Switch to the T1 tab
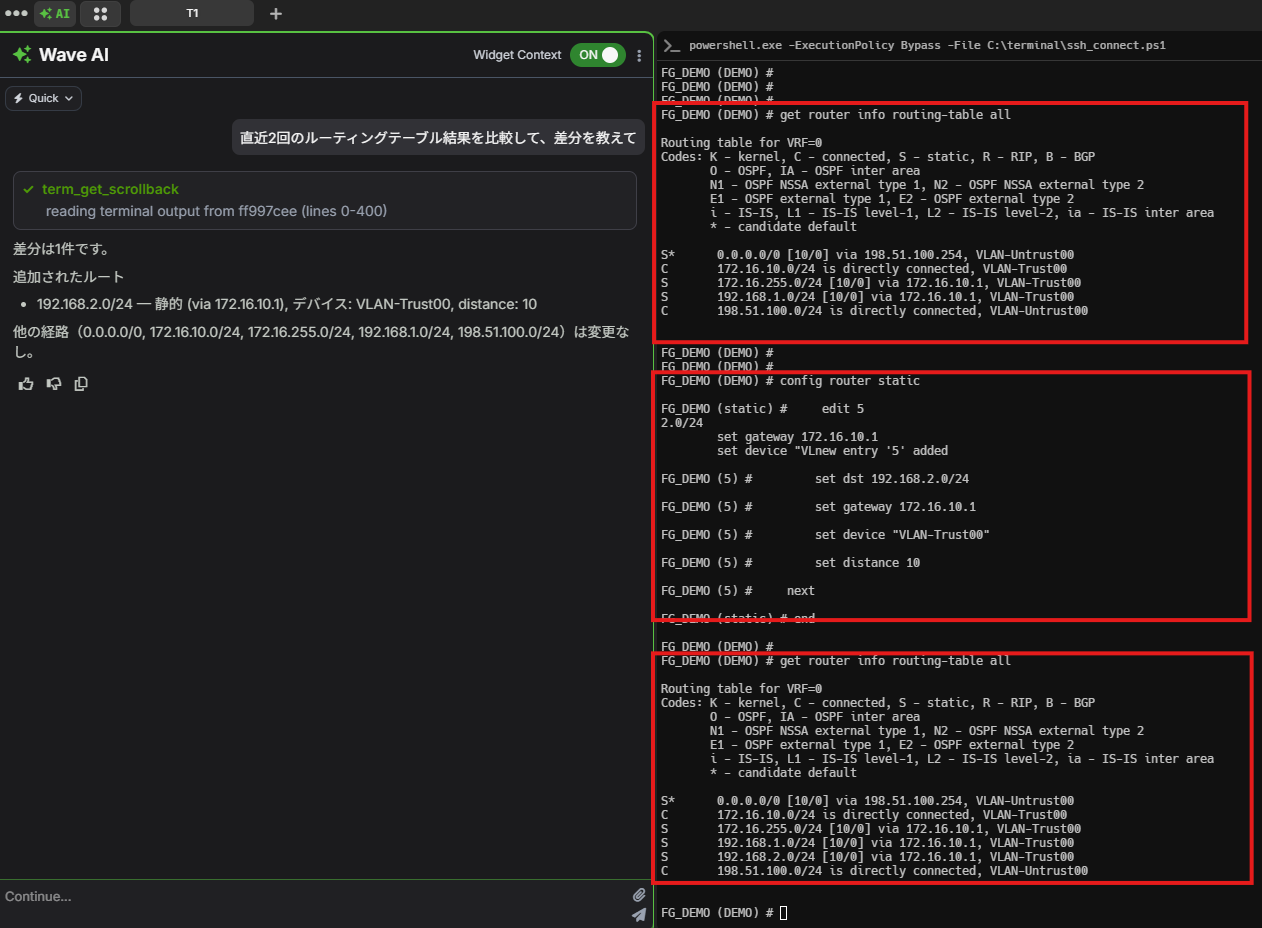 [192, 14]
